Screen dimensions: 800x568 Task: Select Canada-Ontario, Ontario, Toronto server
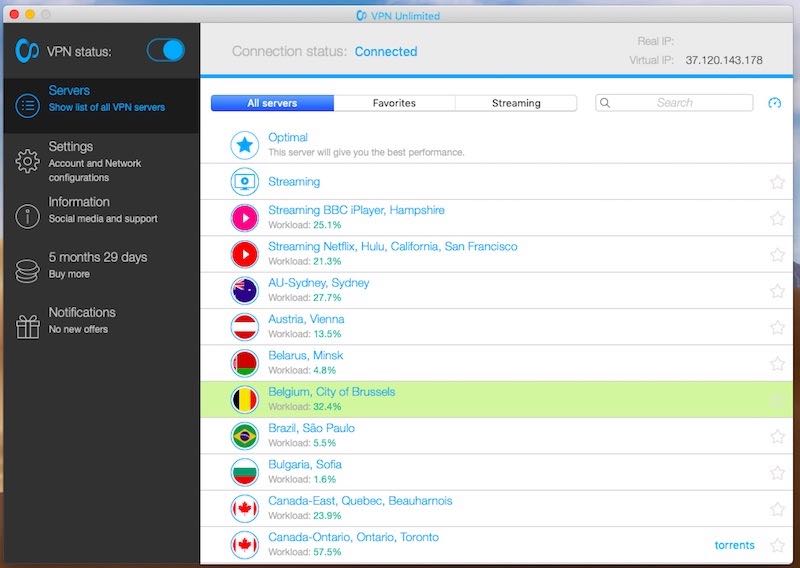(x=496, y=545)
